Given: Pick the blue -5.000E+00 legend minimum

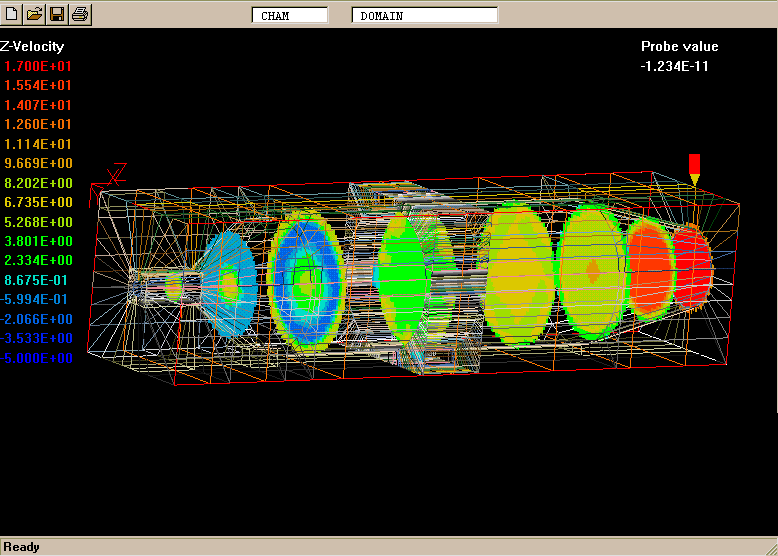Looking at the screenshot, I should click(x=36, y=358).
